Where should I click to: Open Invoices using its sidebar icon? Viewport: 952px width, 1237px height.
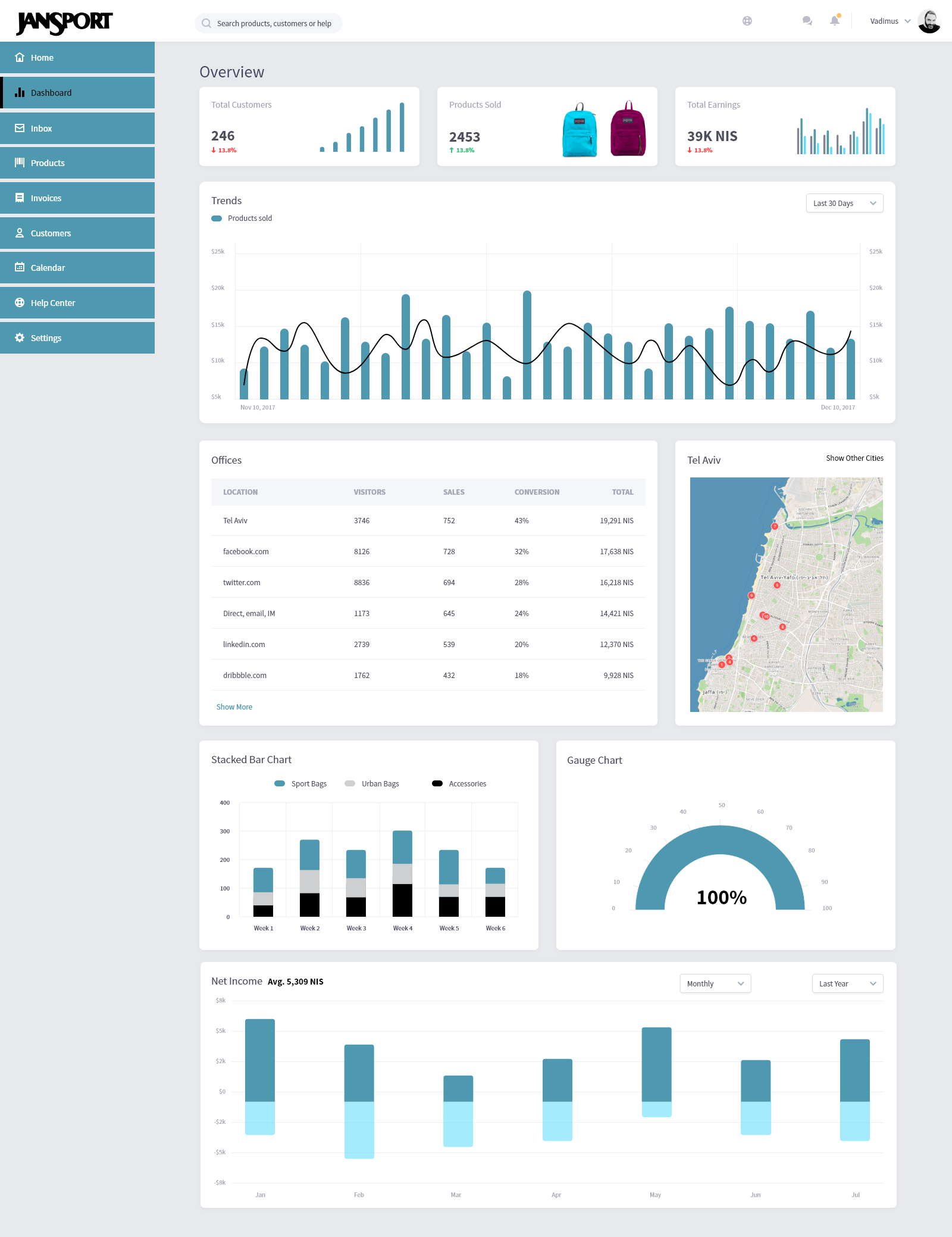point(20,197)
